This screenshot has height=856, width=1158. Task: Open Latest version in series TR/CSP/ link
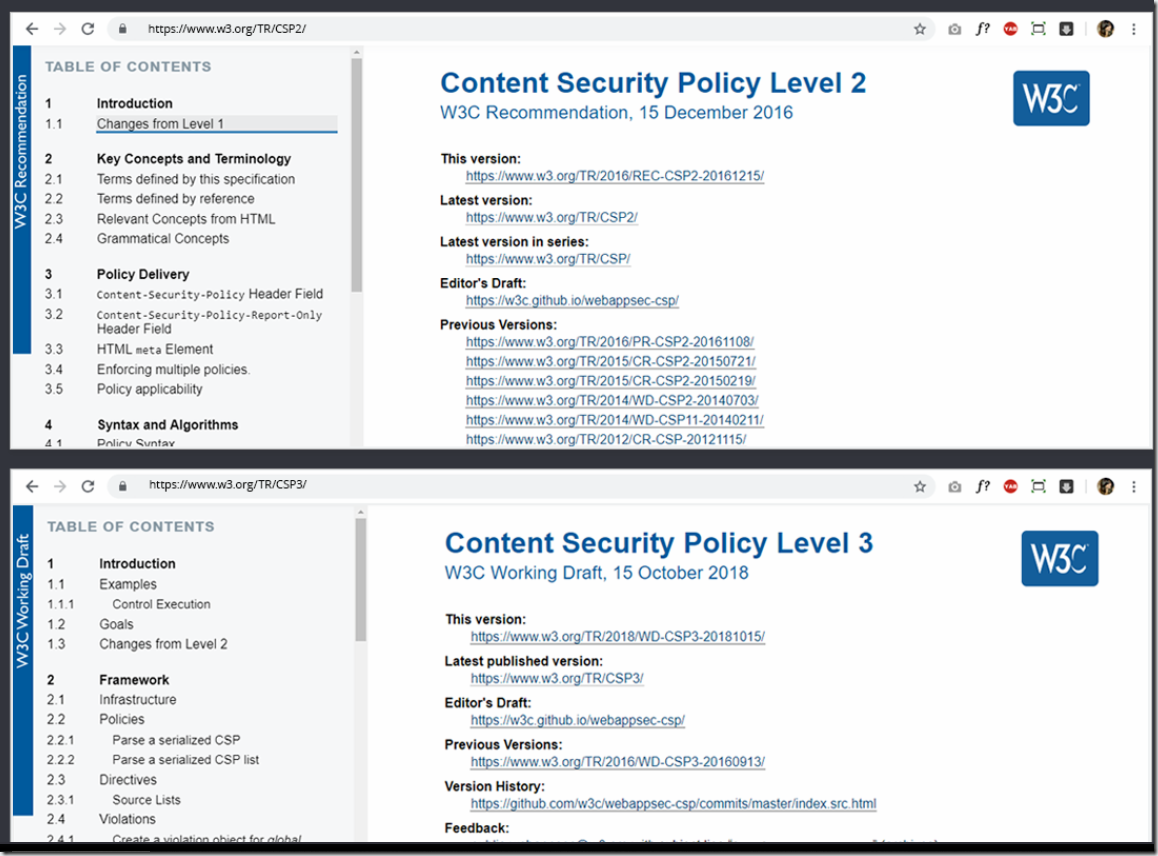tap(548, 258)
